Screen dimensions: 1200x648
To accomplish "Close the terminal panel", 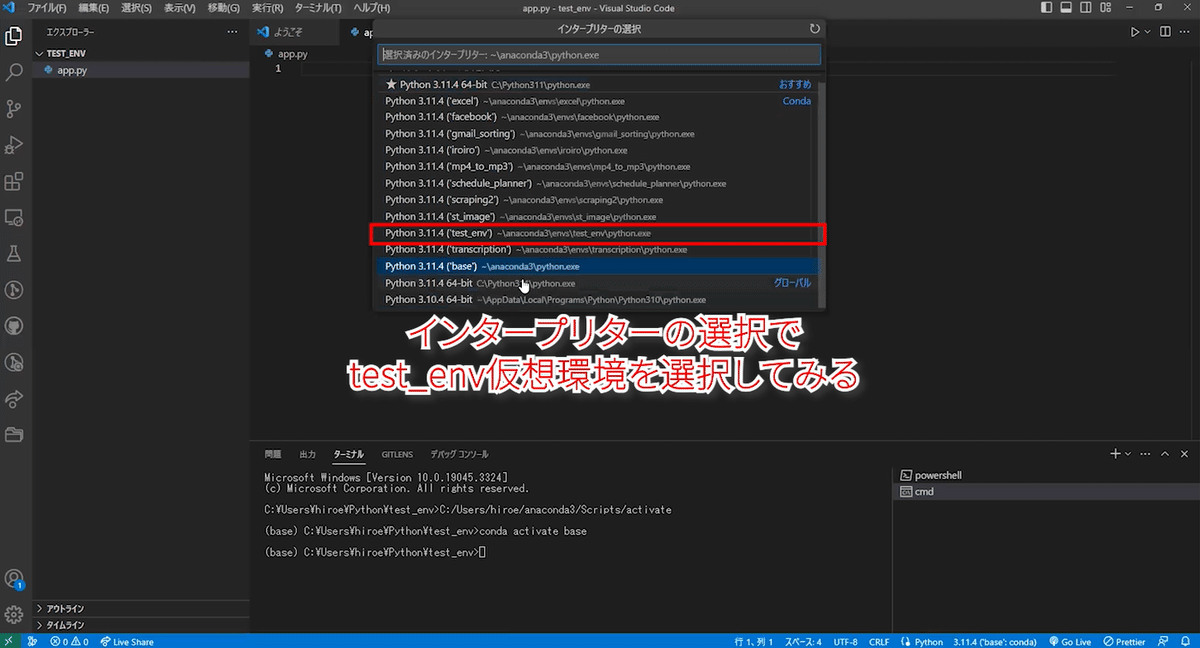I will point(1185,454).
